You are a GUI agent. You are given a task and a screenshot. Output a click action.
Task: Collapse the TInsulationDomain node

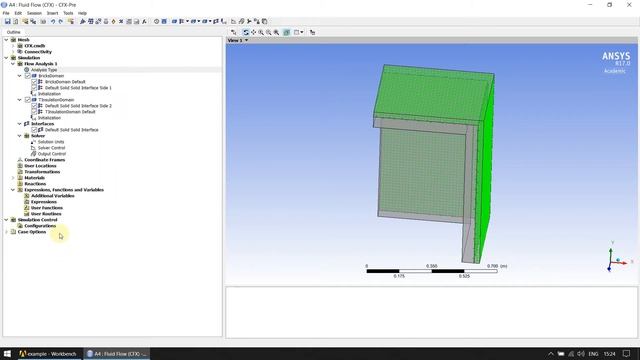coord(20,100)
